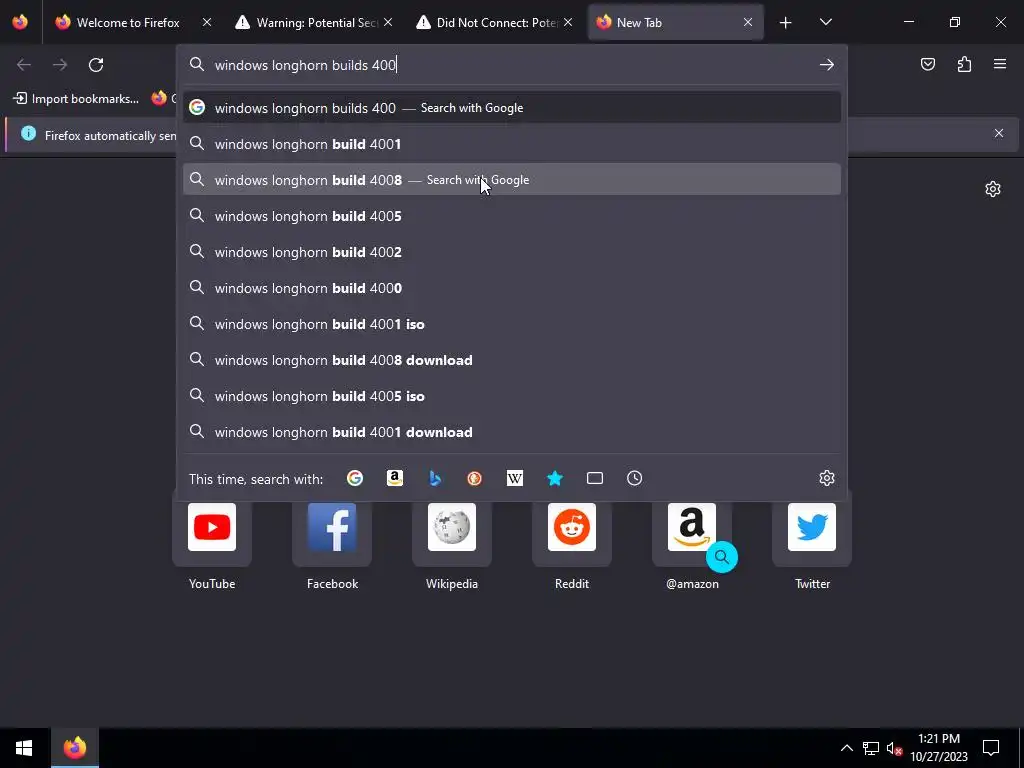Open the Extensions puzzle icon
The height and width of the screenshot is (768, 1024).
[964, 64]
